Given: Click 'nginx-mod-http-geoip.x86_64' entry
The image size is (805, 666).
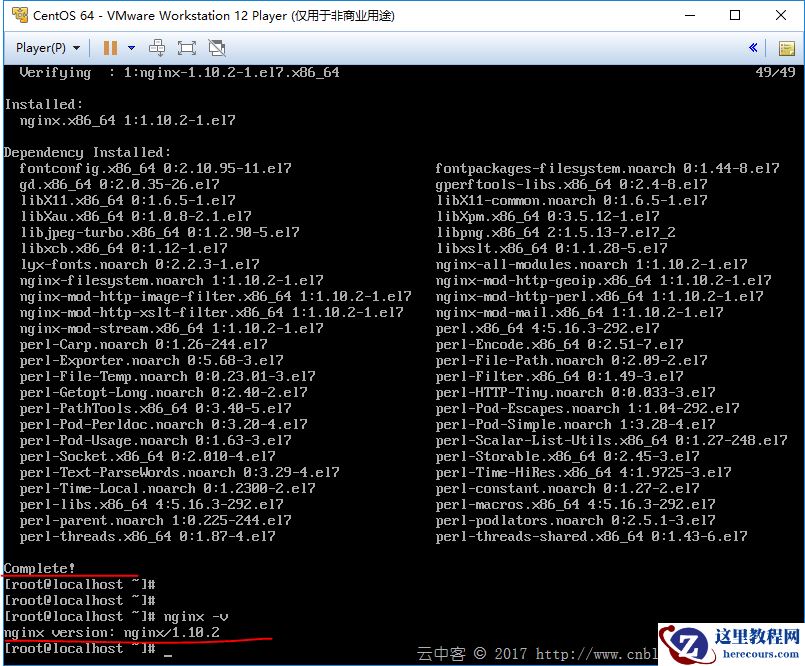Looking at the screenshot, I should [x=603, y=280].
